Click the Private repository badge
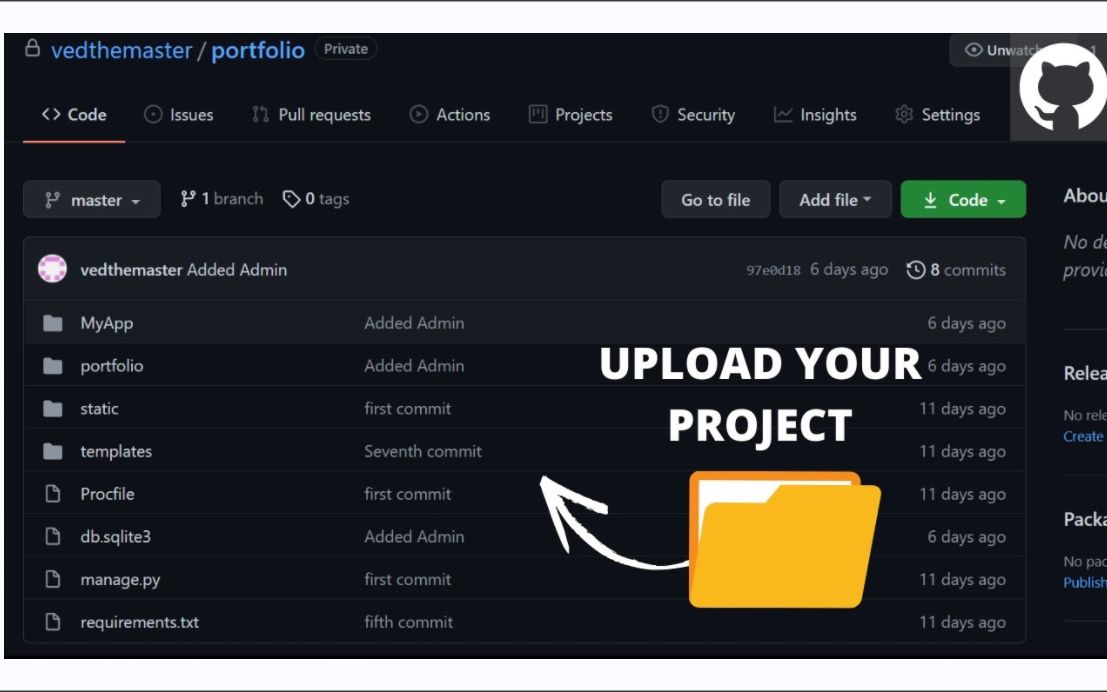This screenshot has height=692, width=1107. [346, 49]
